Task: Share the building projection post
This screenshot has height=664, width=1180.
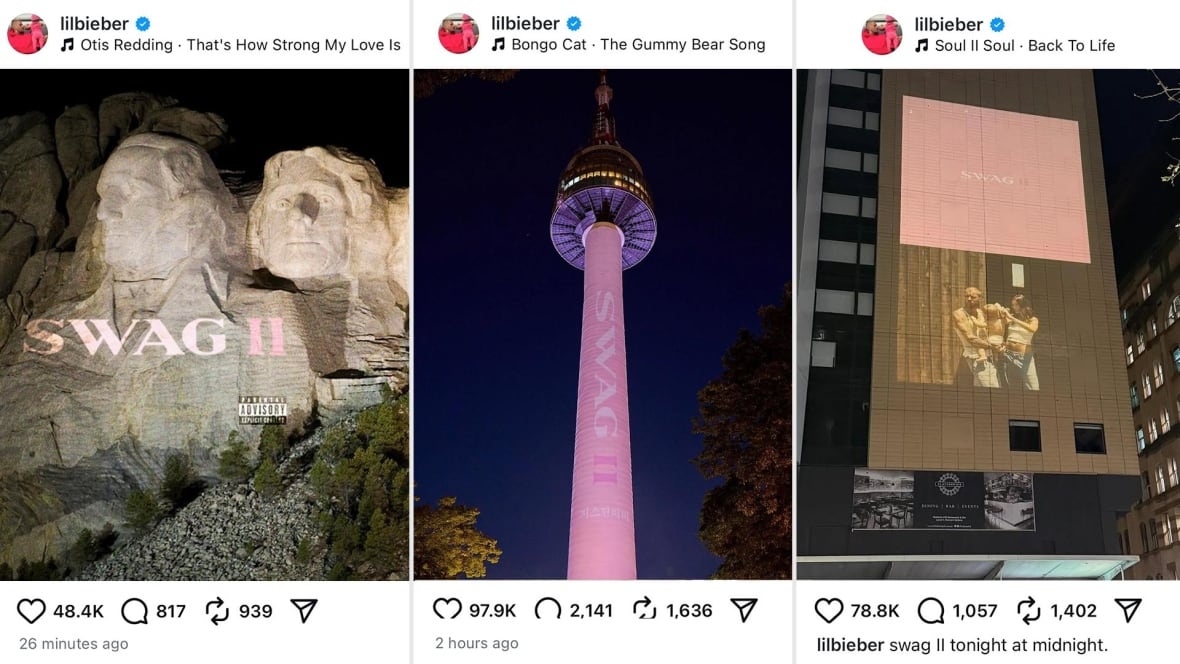Action: coord(1128,610)
